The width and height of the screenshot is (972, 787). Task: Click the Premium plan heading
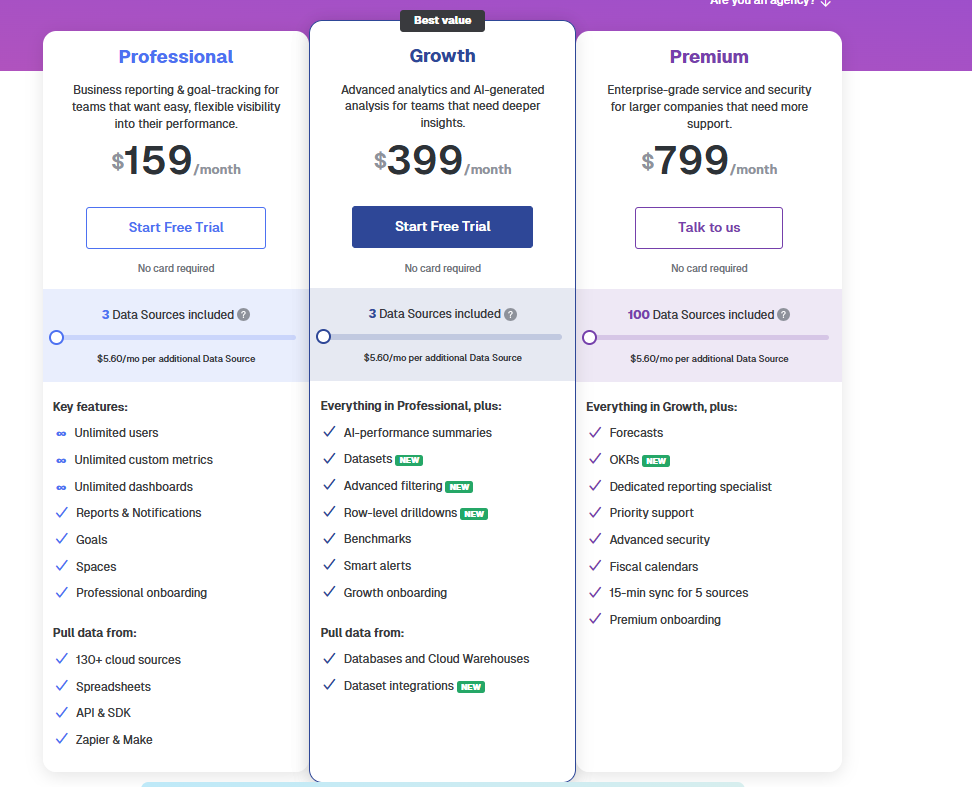click(709, 57)
